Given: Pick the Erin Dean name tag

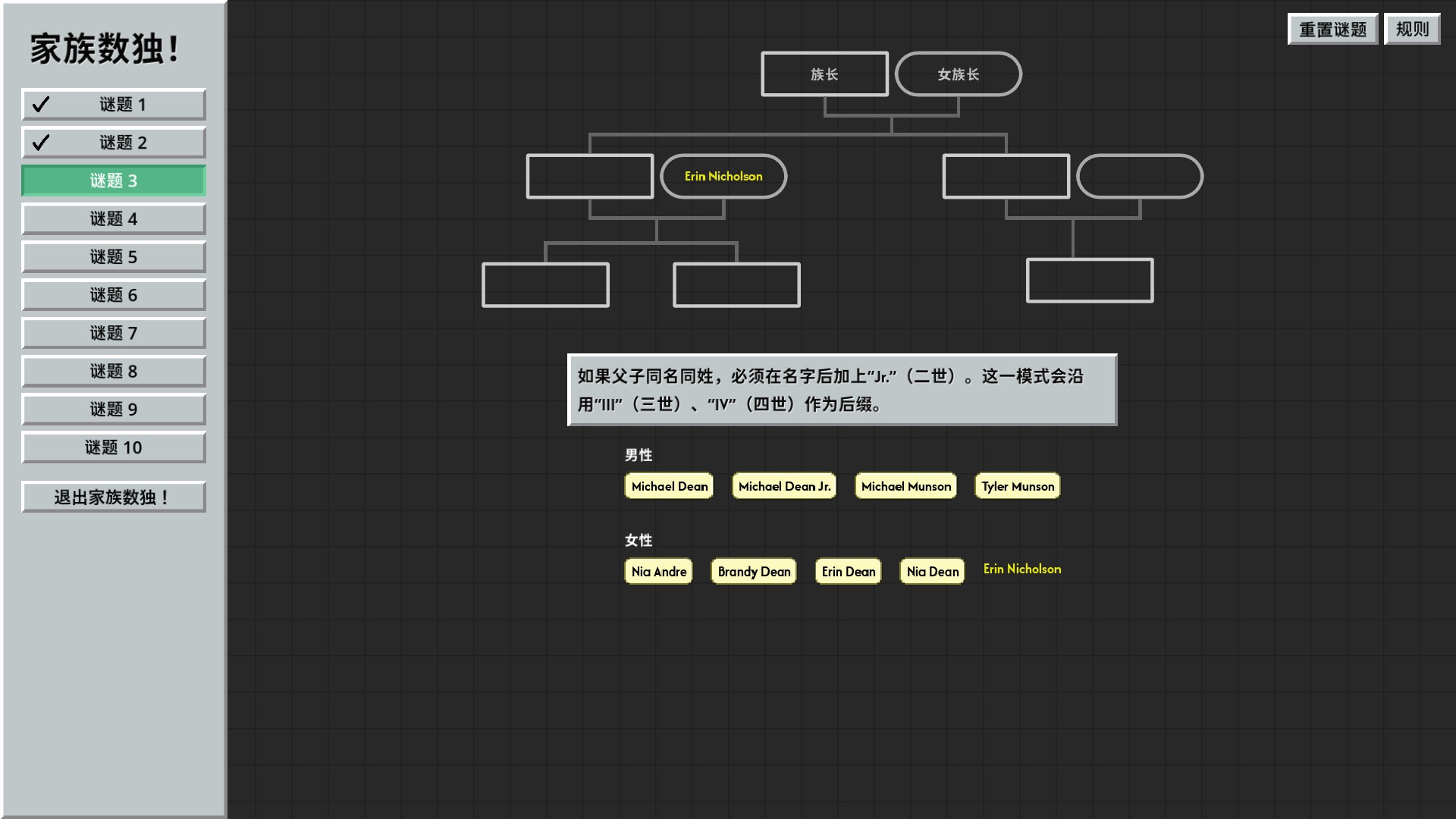Looking at the screenshot, I should [x=848, y=571].
